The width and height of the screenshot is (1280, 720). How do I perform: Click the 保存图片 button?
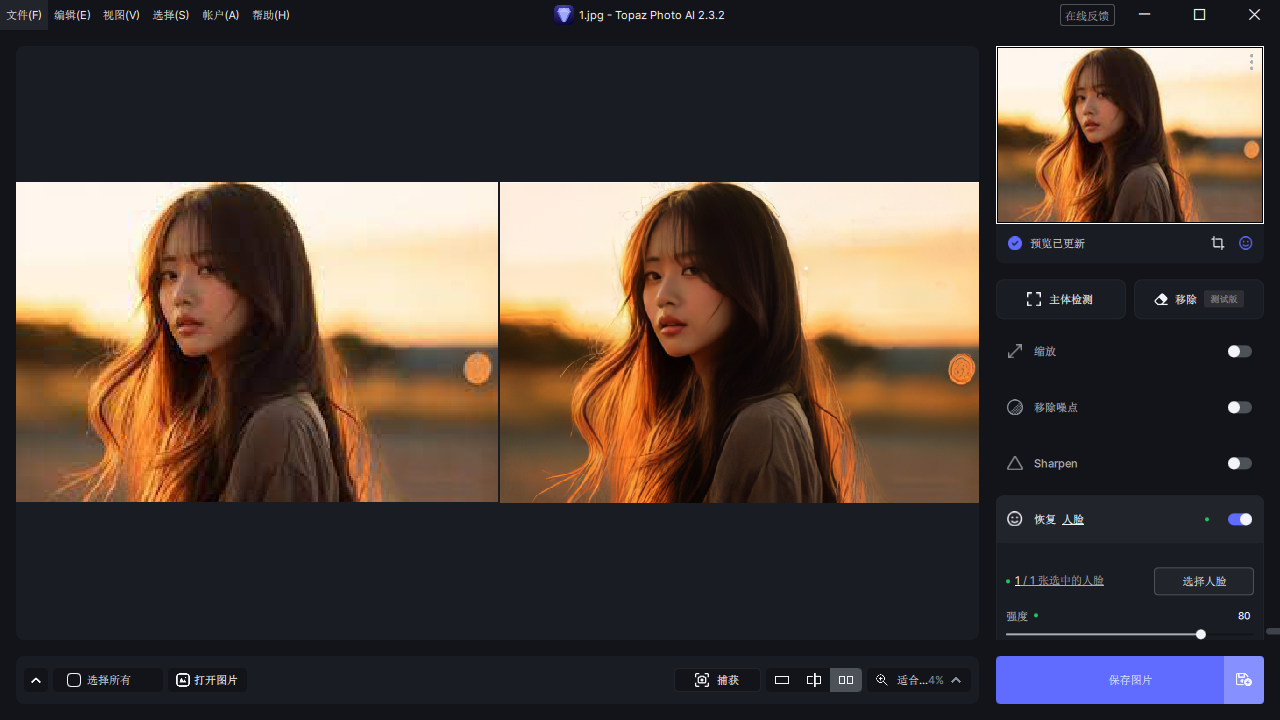tap(1110, 680)
